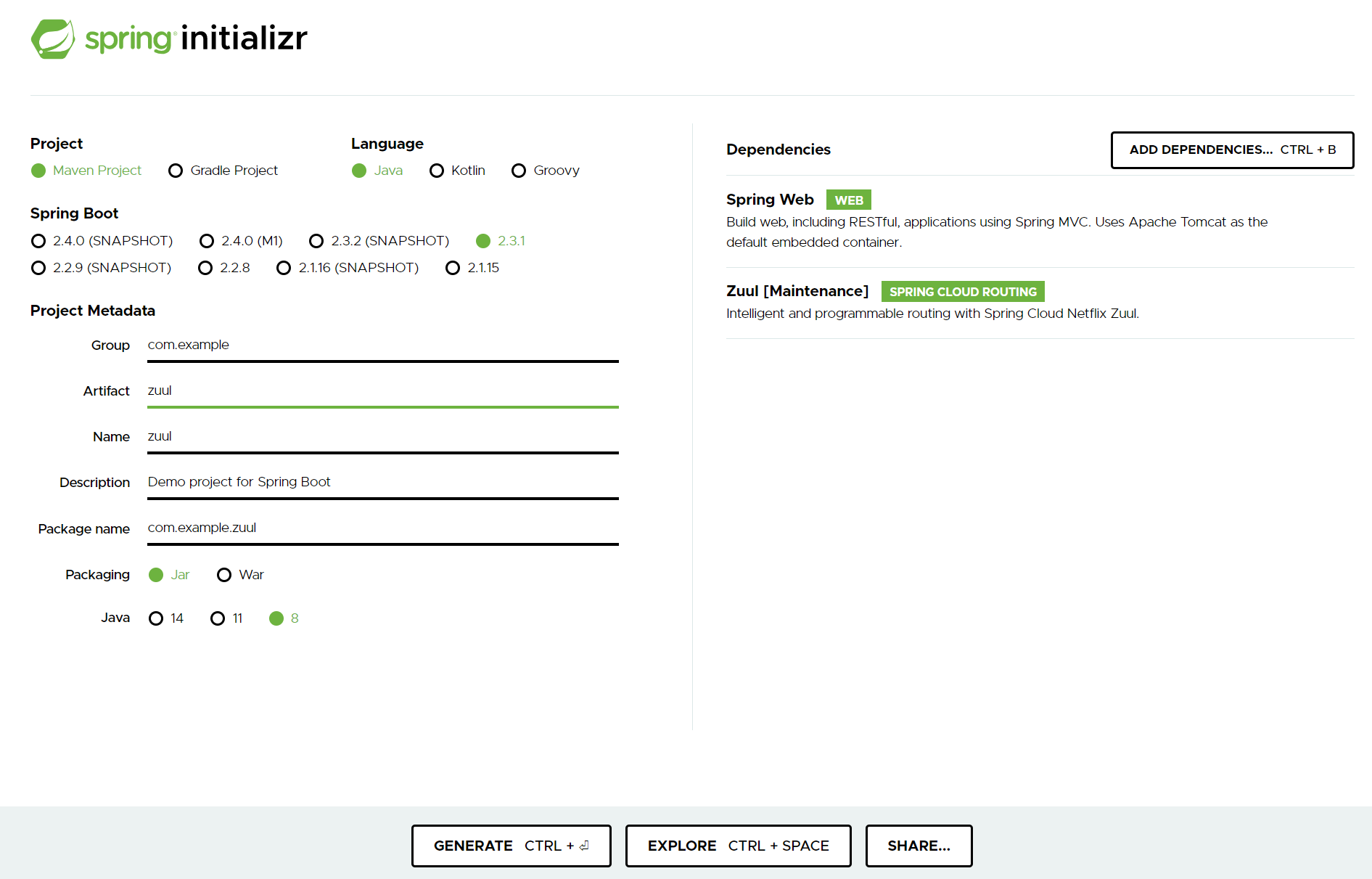
Task: Click the Spring Boot heading
Action: (74, 213)
